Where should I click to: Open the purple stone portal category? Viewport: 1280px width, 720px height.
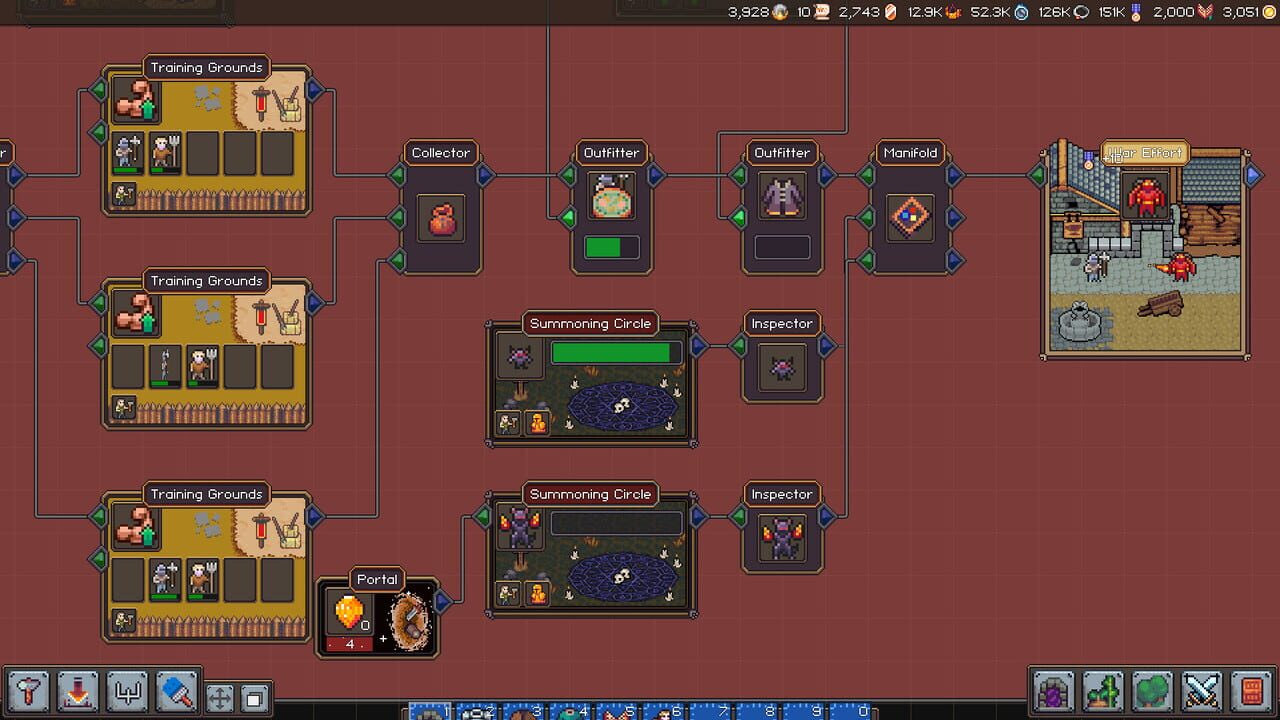tap(1054, 692)
